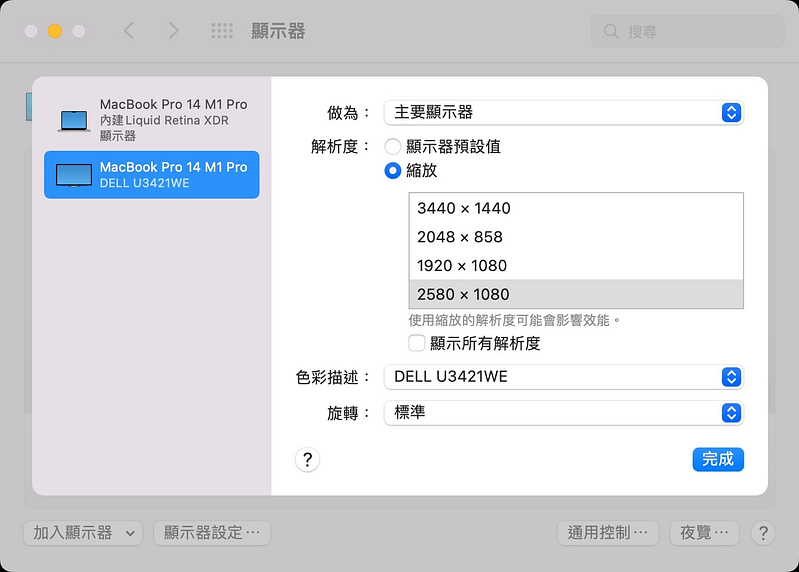Click the magnifier icon in search field

coord(611,32)
